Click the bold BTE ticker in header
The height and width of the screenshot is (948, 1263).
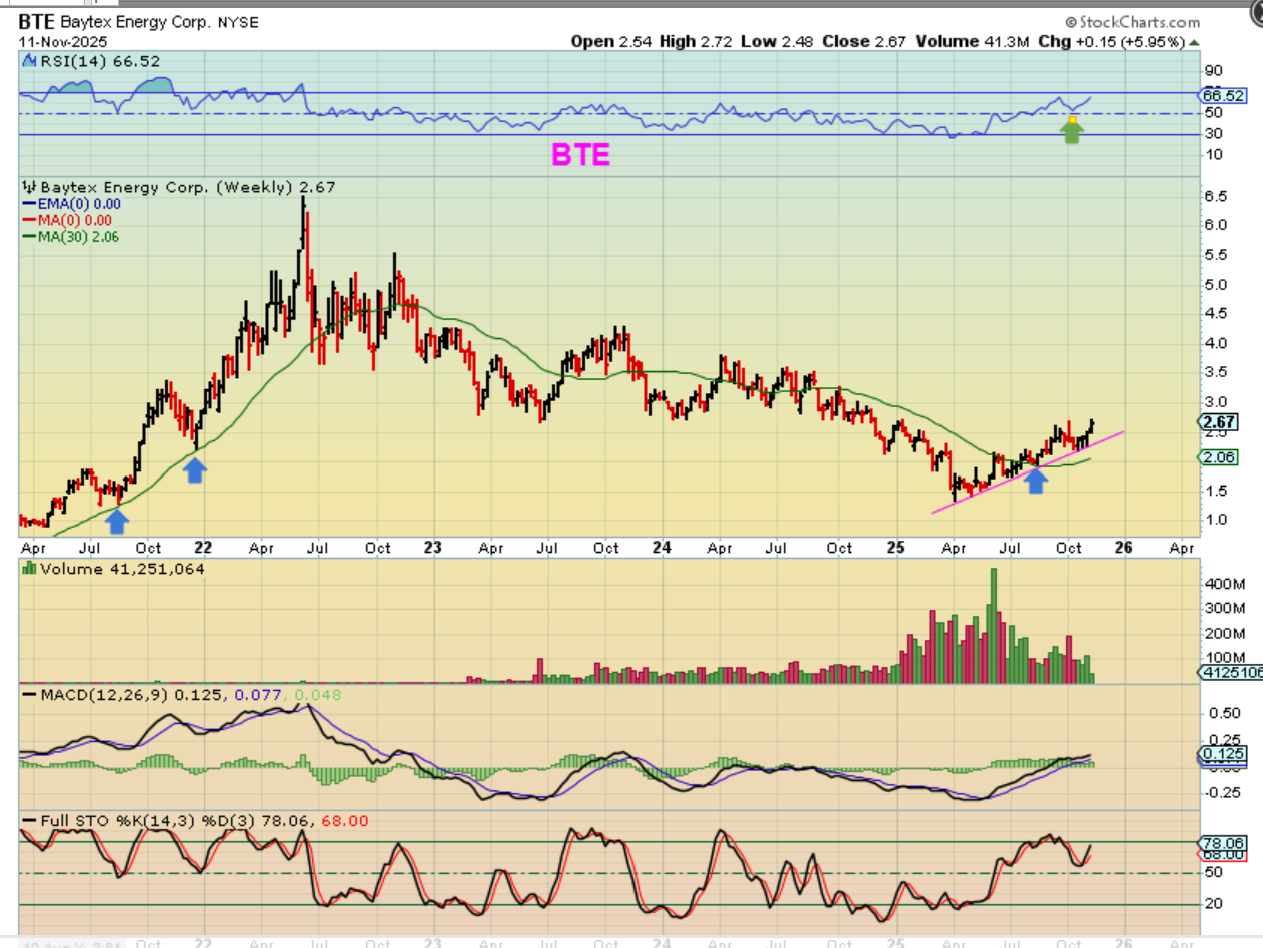pos(35,21)
